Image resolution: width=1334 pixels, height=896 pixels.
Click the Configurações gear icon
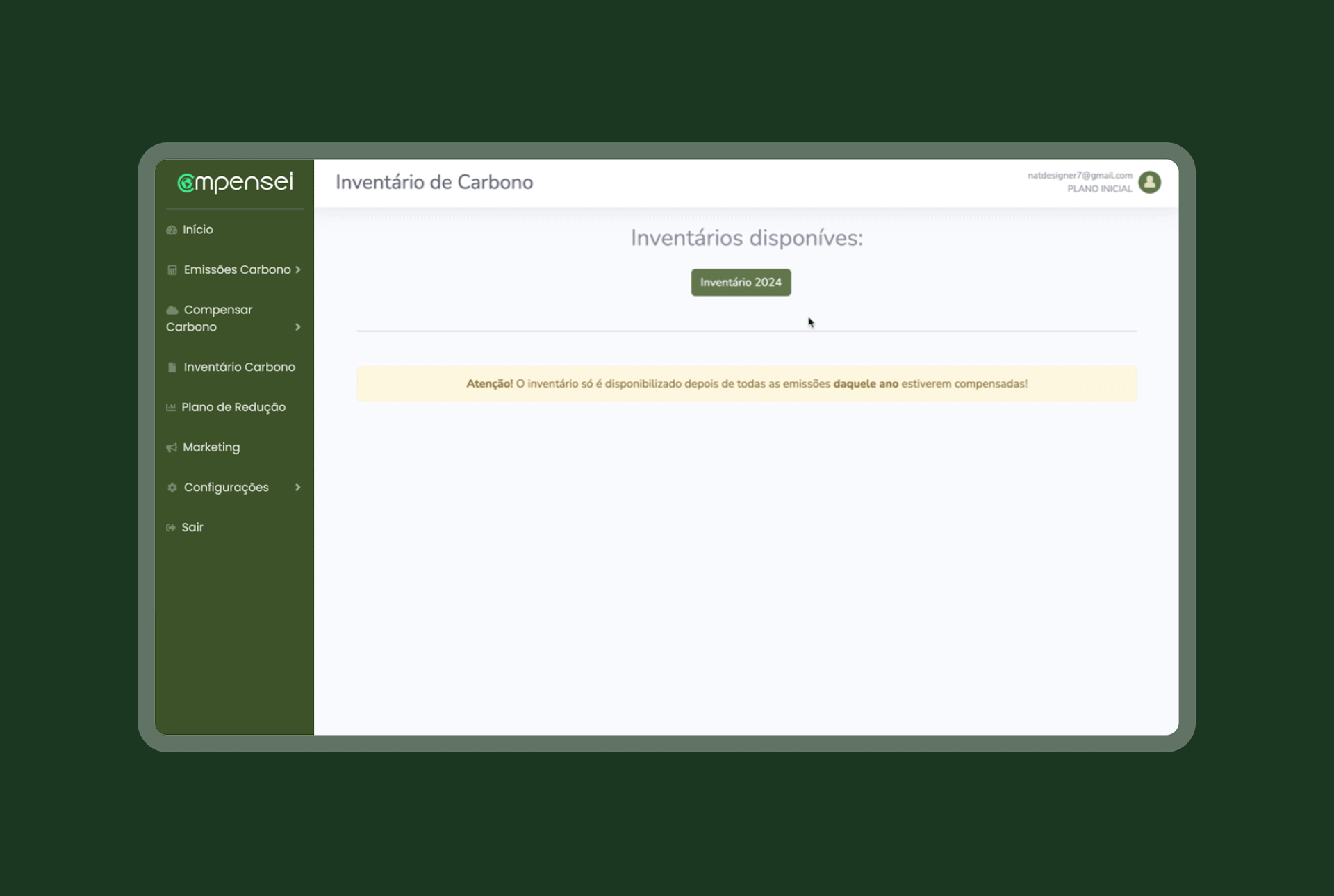coord(172,488)
